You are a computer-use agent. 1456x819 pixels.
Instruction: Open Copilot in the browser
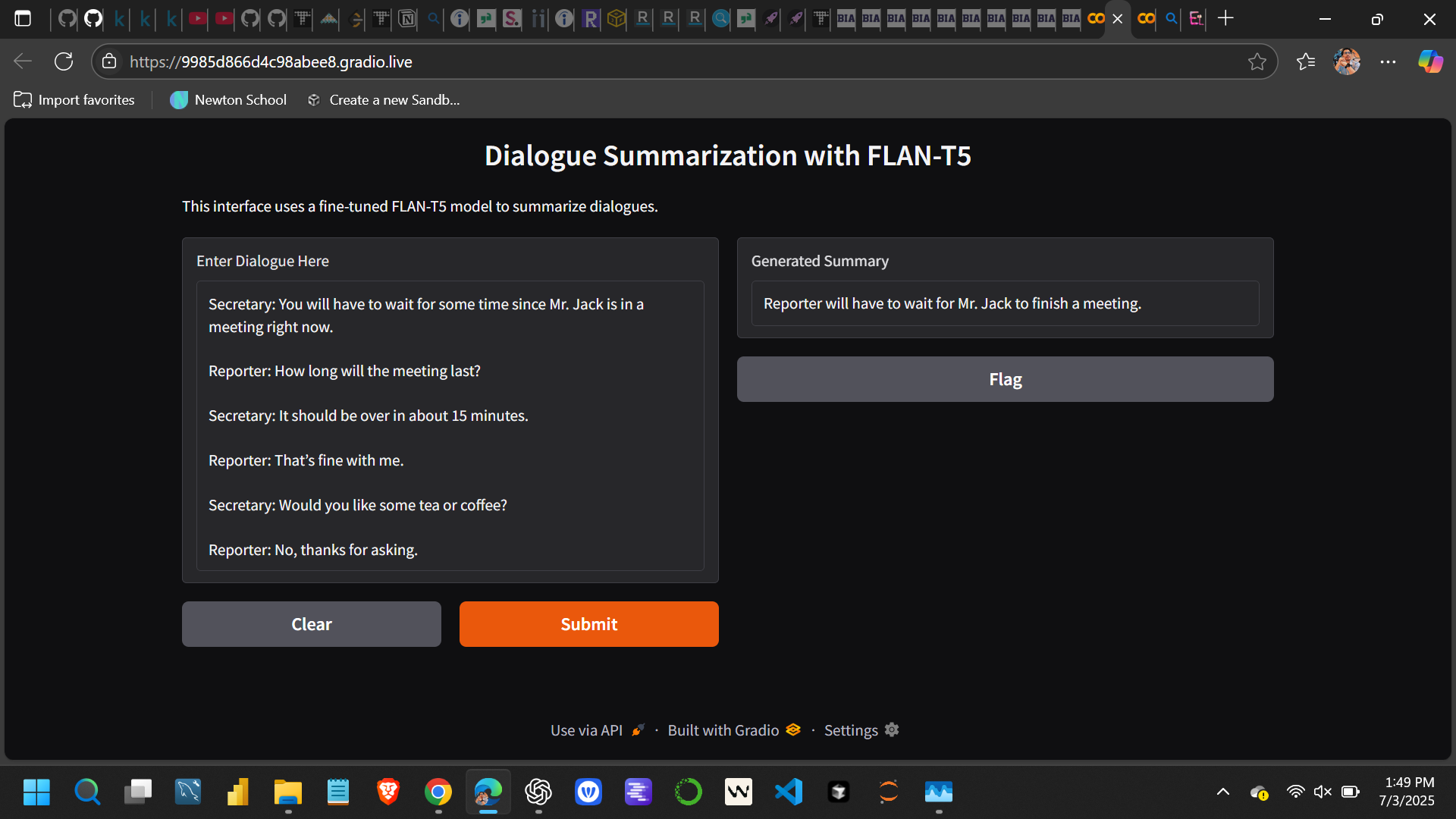1430,61
